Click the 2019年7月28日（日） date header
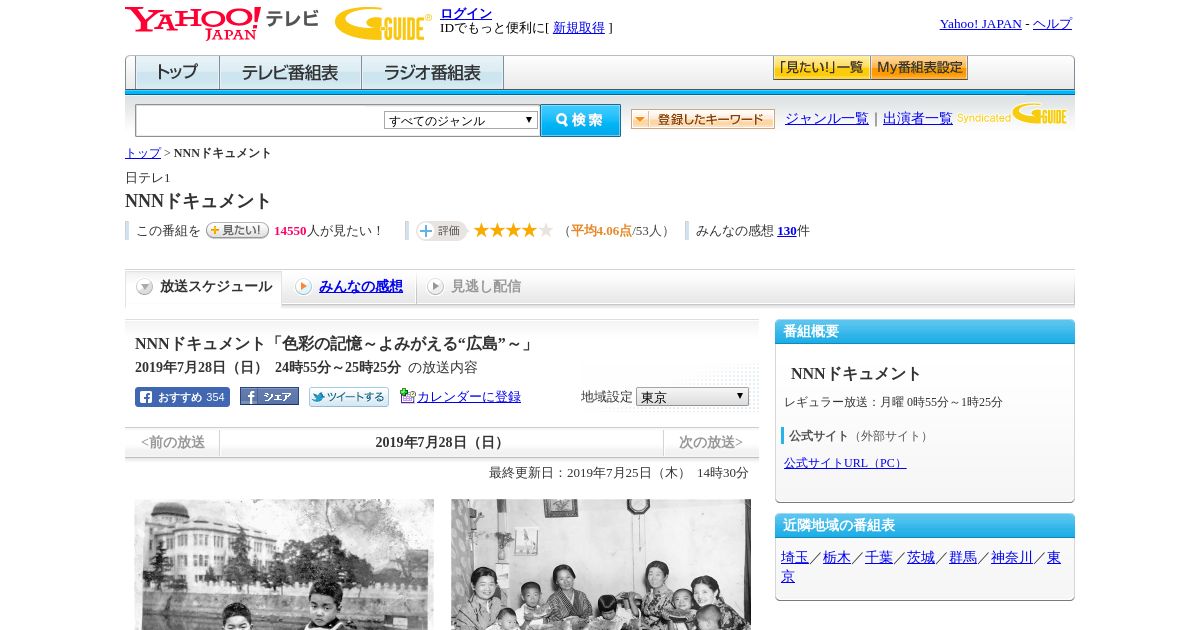 tap(441, 442)
